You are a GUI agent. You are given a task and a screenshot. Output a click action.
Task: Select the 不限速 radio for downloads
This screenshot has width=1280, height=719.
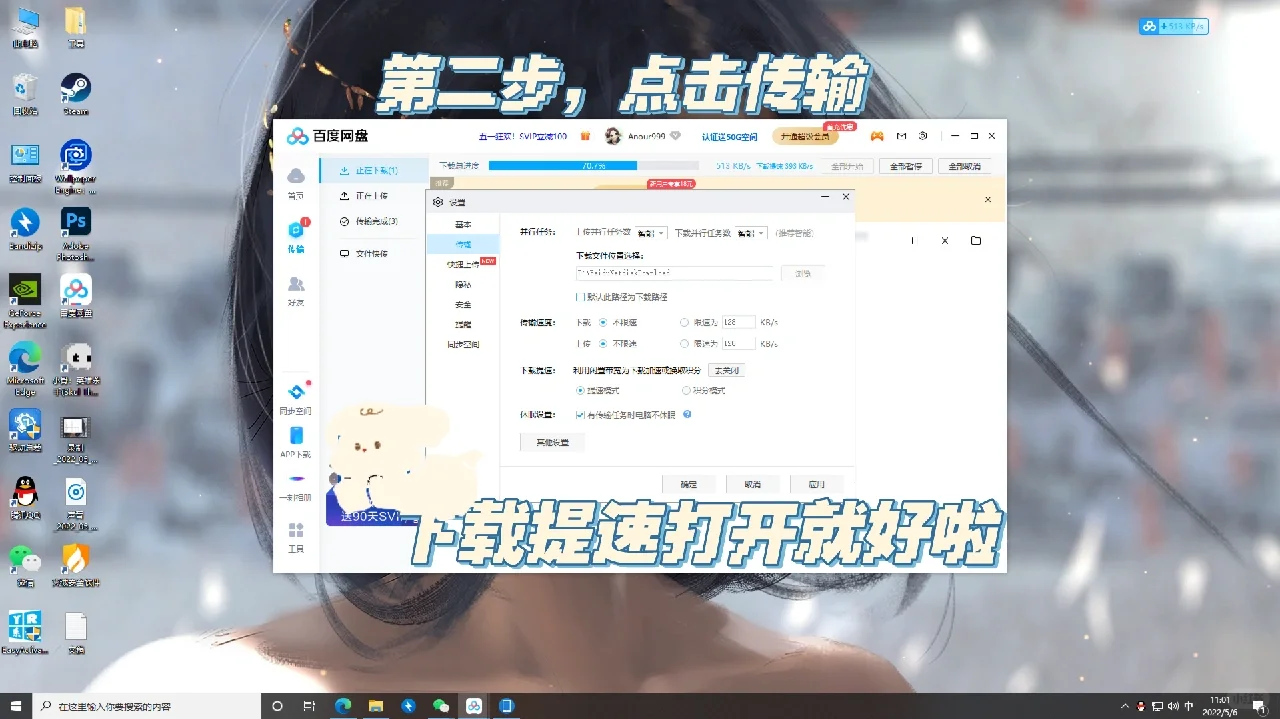604,322
